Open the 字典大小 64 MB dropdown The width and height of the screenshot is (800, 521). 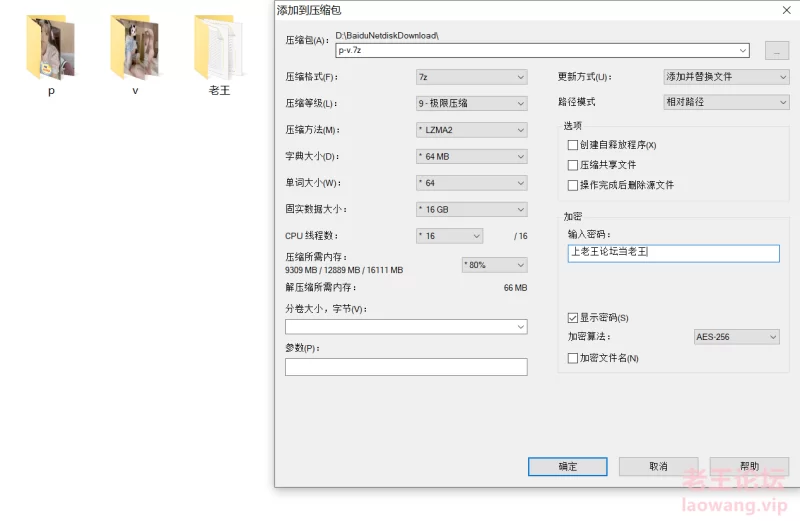tap(471, 157)
